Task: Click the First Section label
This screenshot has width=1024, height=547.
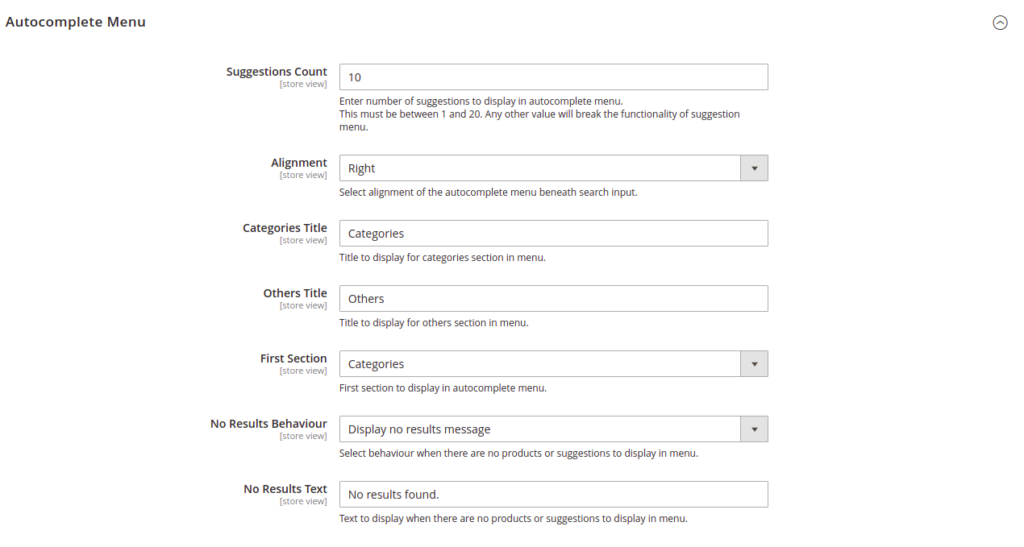Action: coord(293,358)
